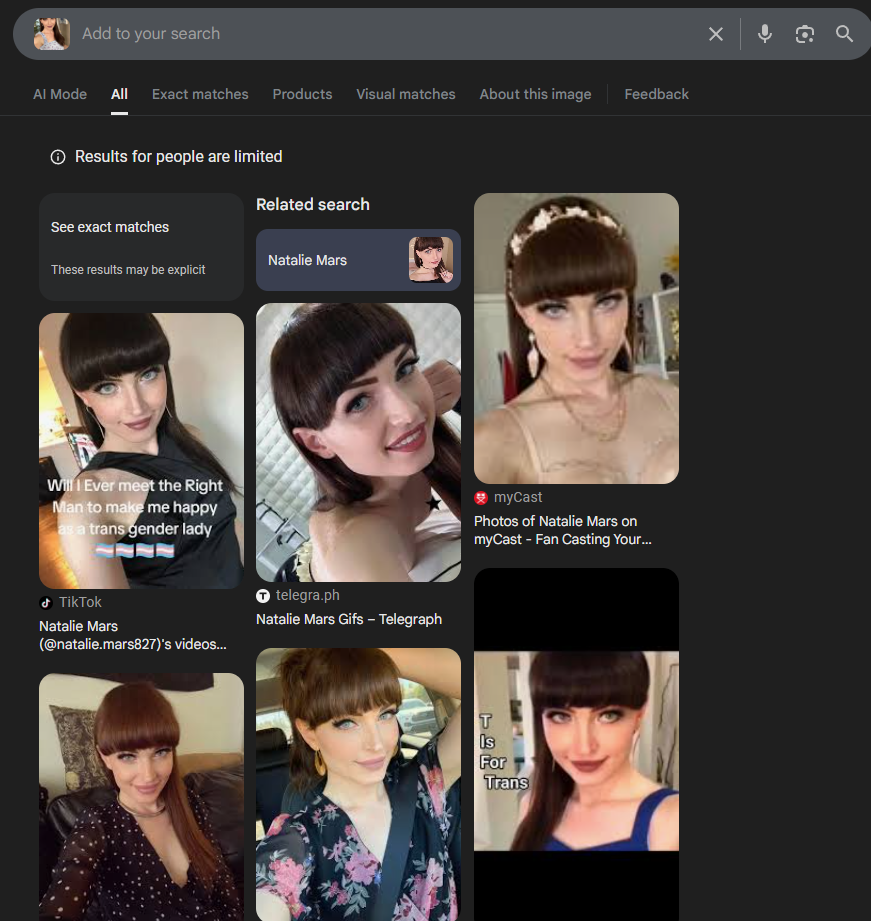Image resolution: width=871 pixels, height=921 pixels.
Task: Open the Exact matches tab
Action: pos(200,94)
